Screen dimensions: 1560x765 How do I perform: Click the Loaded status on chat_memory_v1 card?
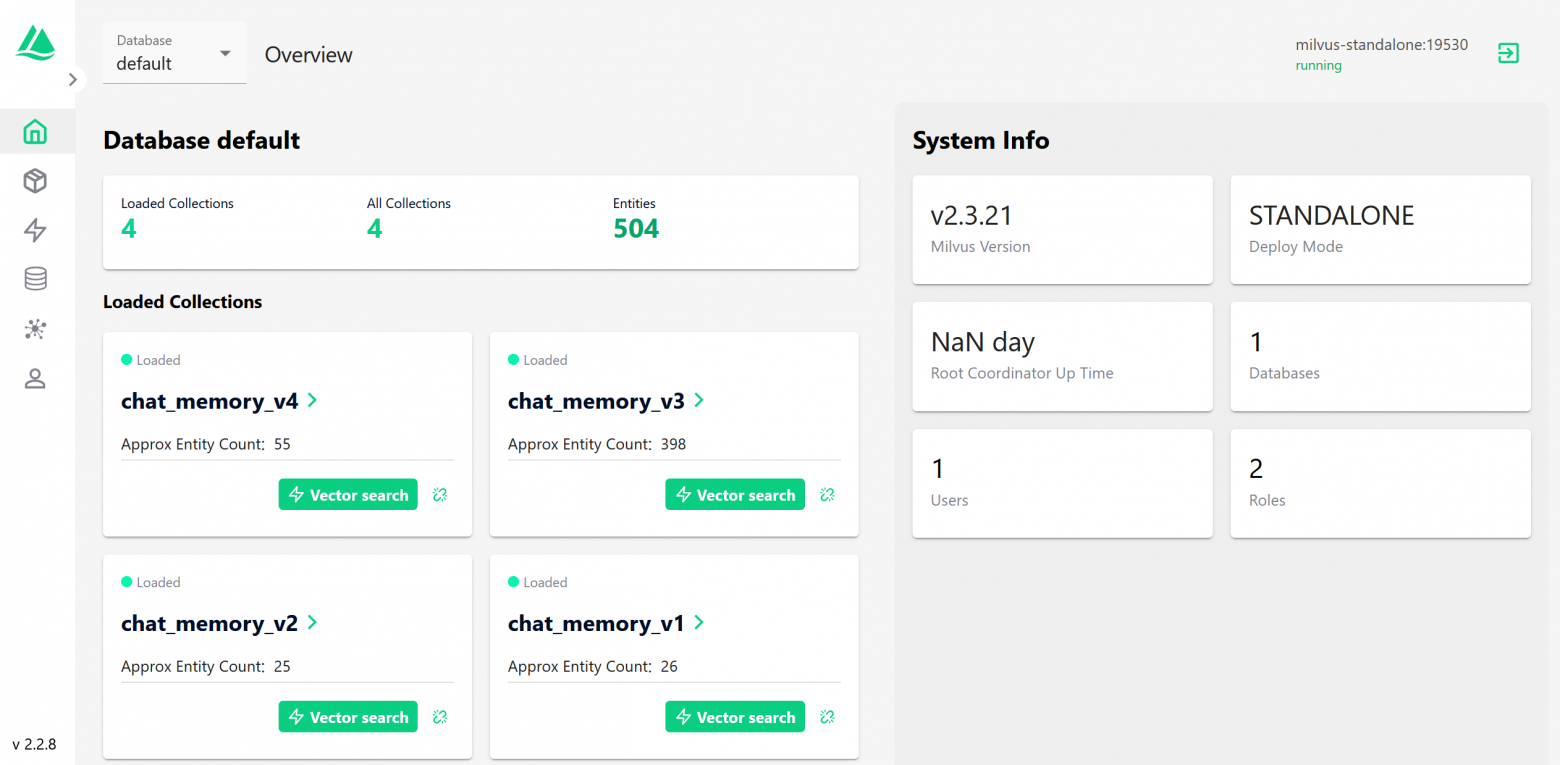click(x=538, y=582)
